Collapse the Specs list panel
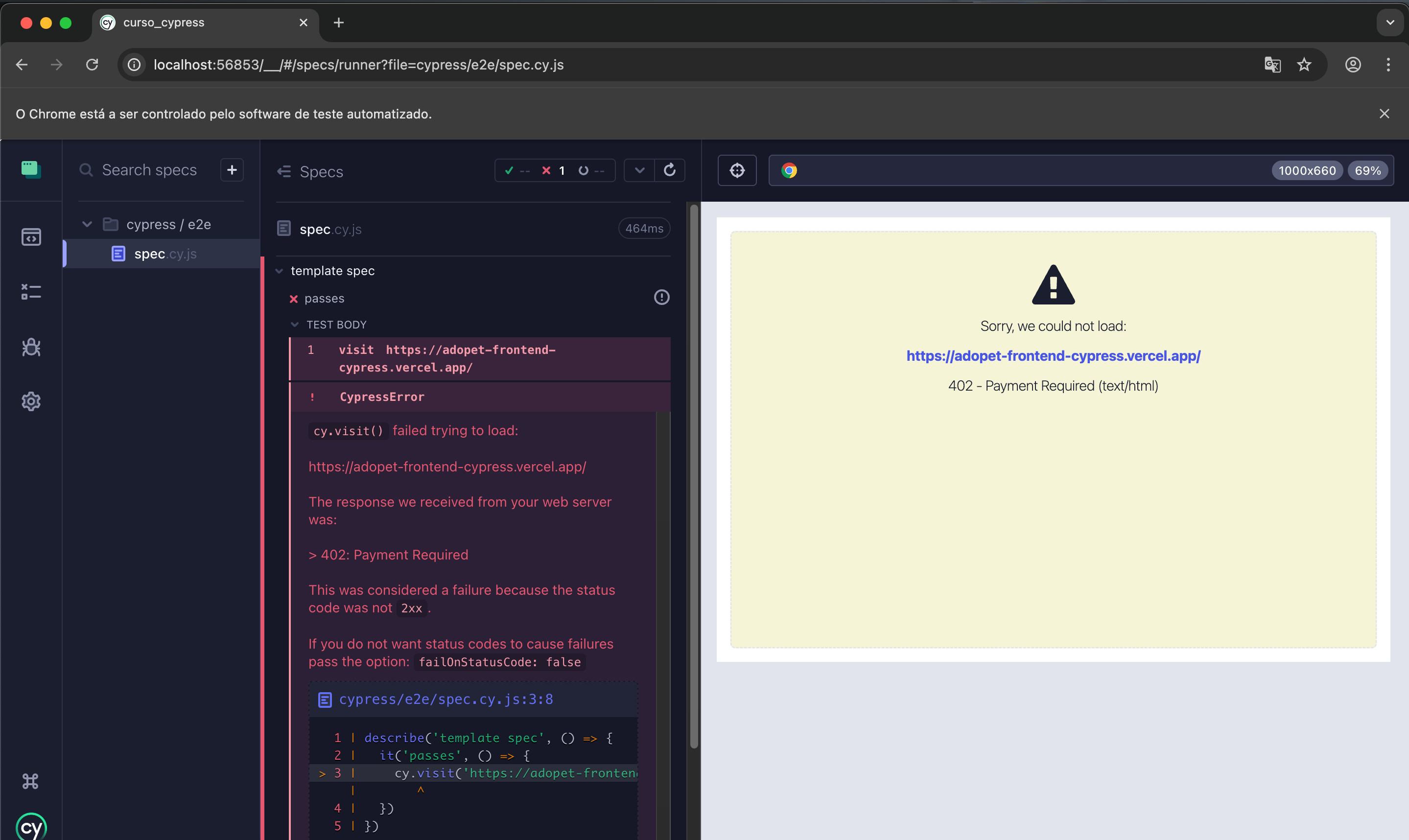 (x=284, y=171)
